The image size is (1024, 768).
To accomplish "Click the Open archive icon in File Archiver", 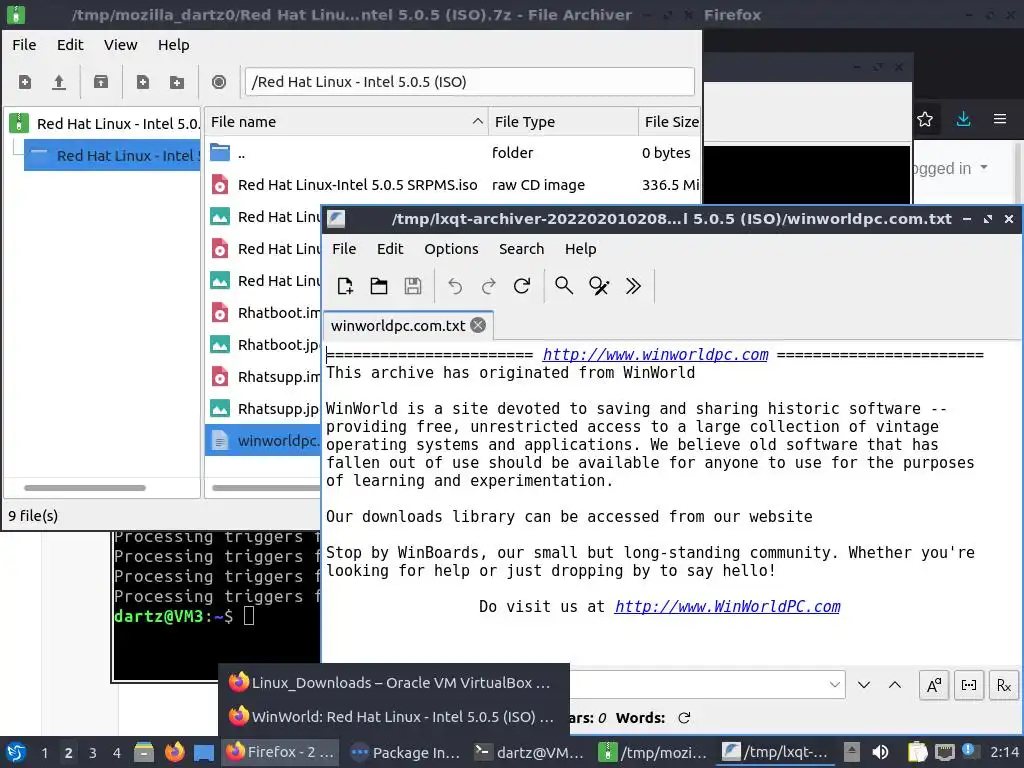I will click(59, 82).
